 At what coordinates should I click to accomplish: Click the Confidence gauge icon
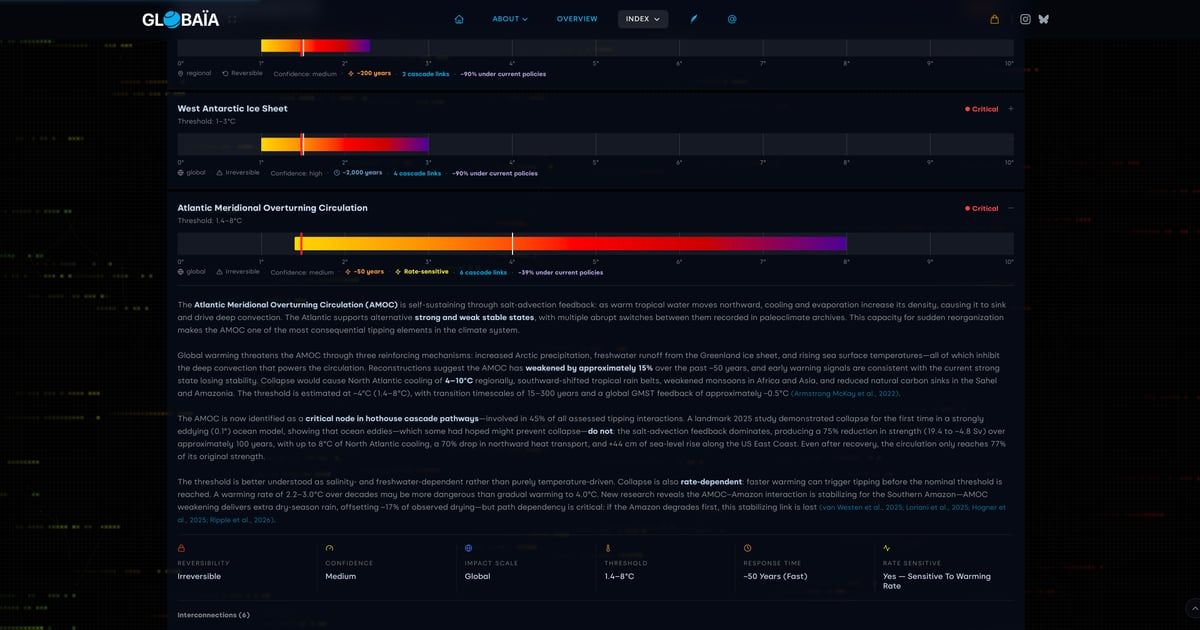pyautogui.click(x=330, y=548)
